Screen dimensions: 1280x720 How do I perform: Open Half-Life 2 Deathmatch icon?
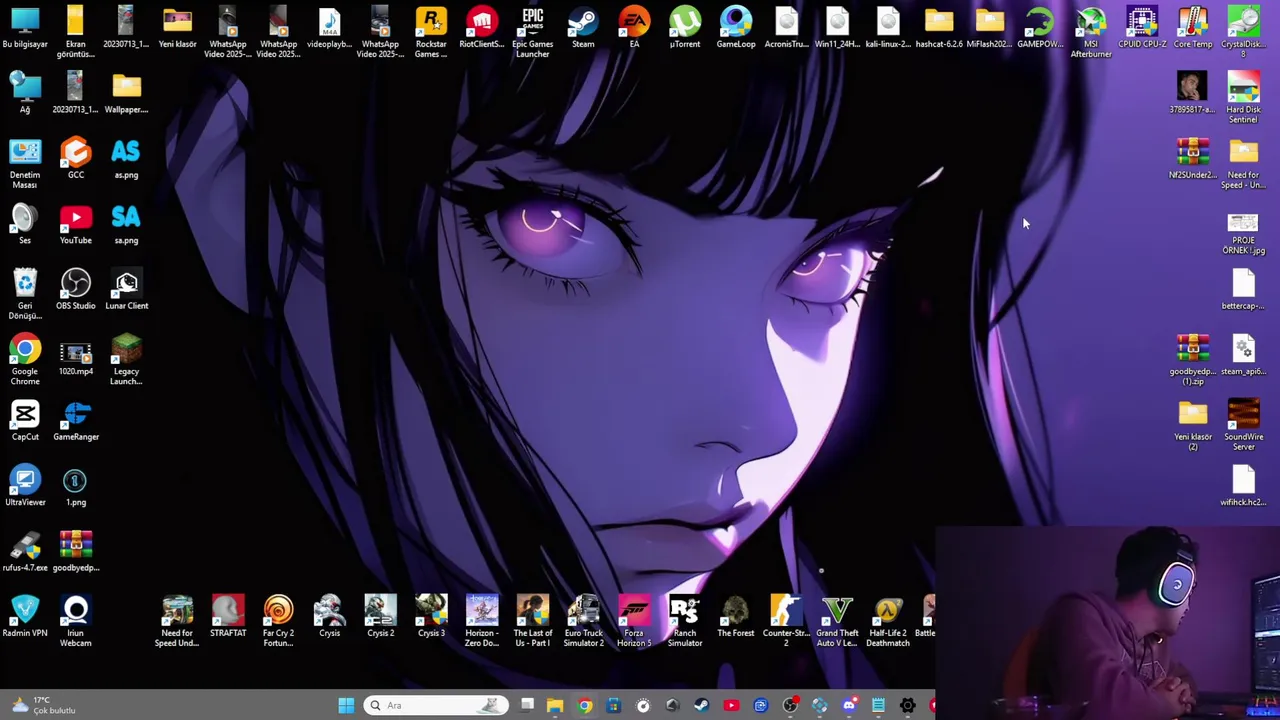(x=888, y=622)
